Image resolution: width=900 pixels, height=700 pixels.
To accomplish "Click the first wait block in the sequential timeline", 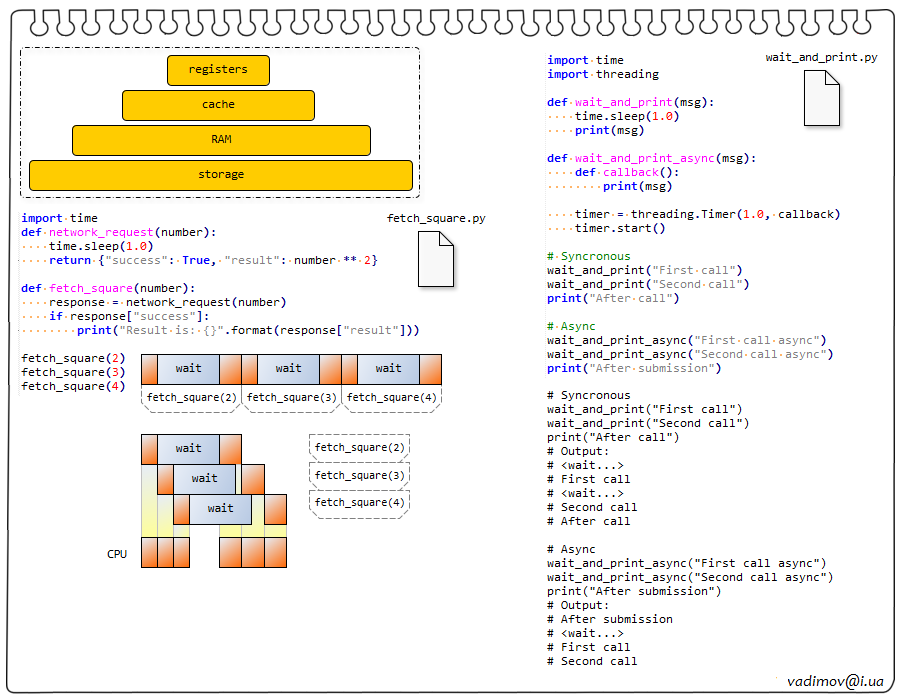I will click(x=189, y=369).
